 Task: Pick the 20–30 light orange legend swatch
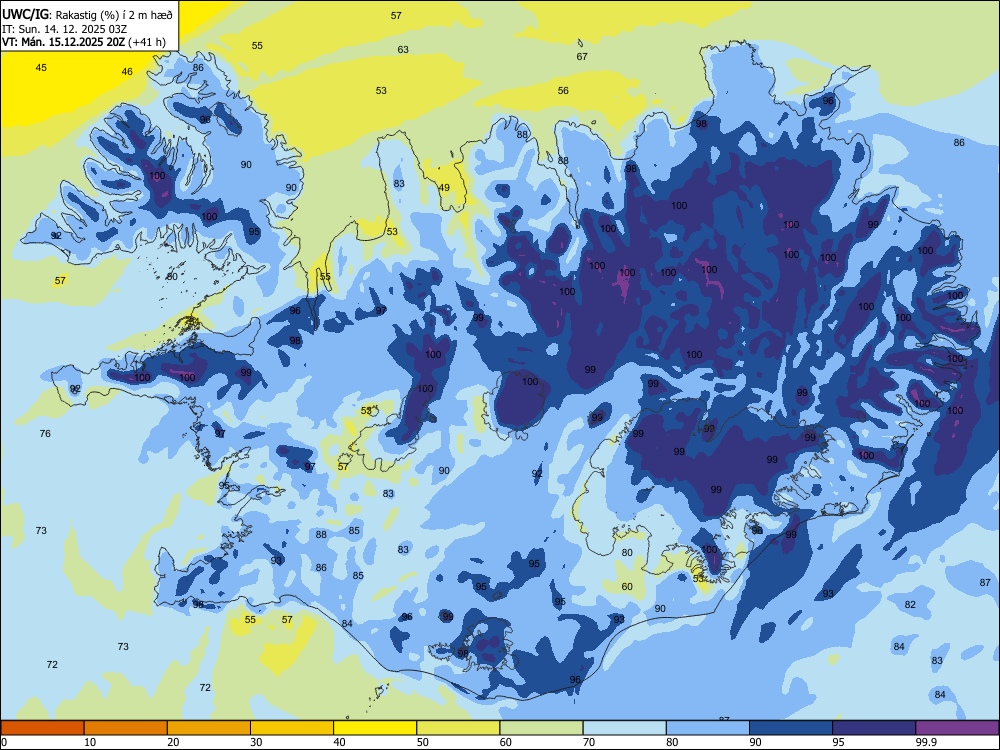pos(209,728)
